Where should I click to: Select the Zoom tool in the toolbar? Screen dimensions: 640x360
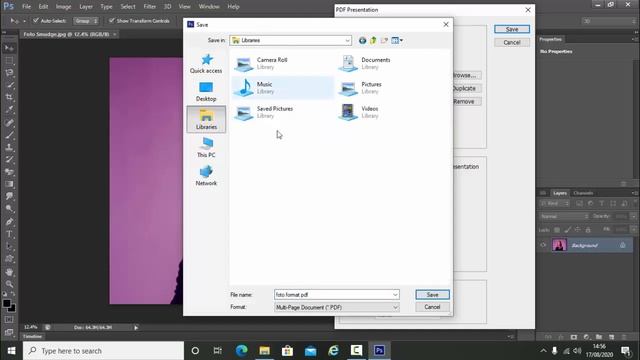pyautogui.click(x=9, y=284)
